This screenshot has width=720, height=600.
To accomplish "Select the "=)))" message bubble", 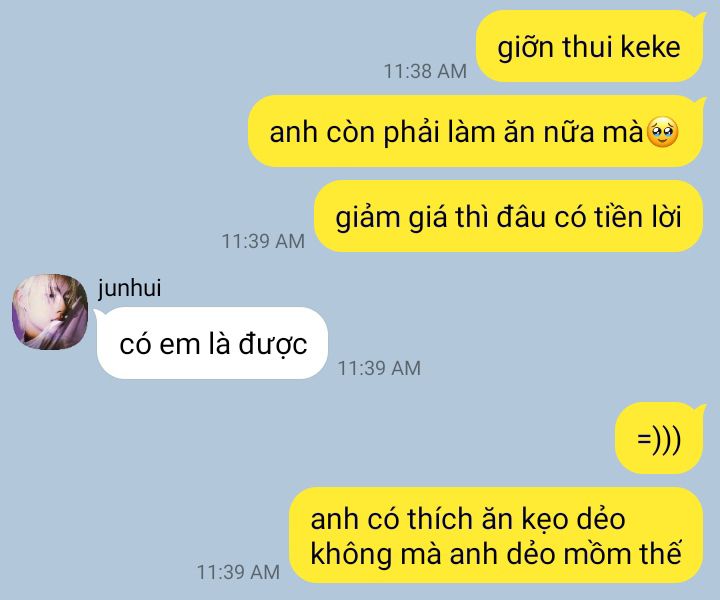I will click(x=659, y=438).
